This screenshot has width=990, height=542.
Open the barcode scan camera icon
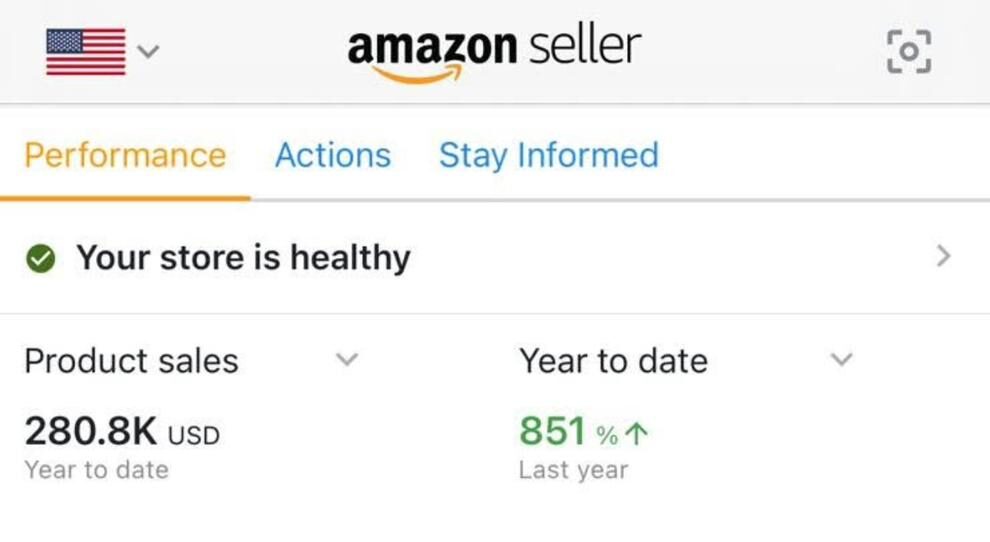pos(908,51)
